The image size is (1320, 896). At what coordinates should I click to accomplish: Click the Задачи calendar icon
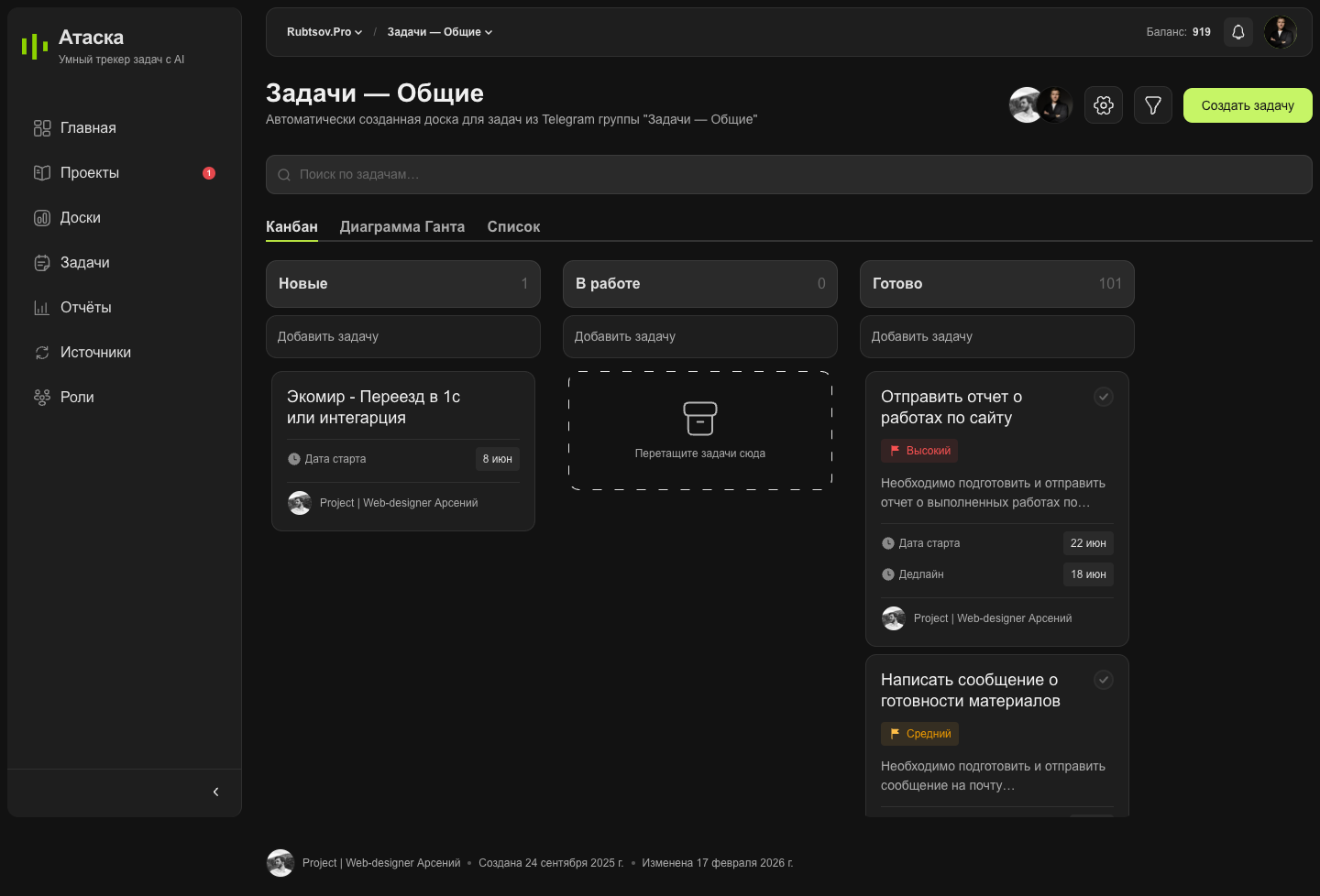pos(42,263)
